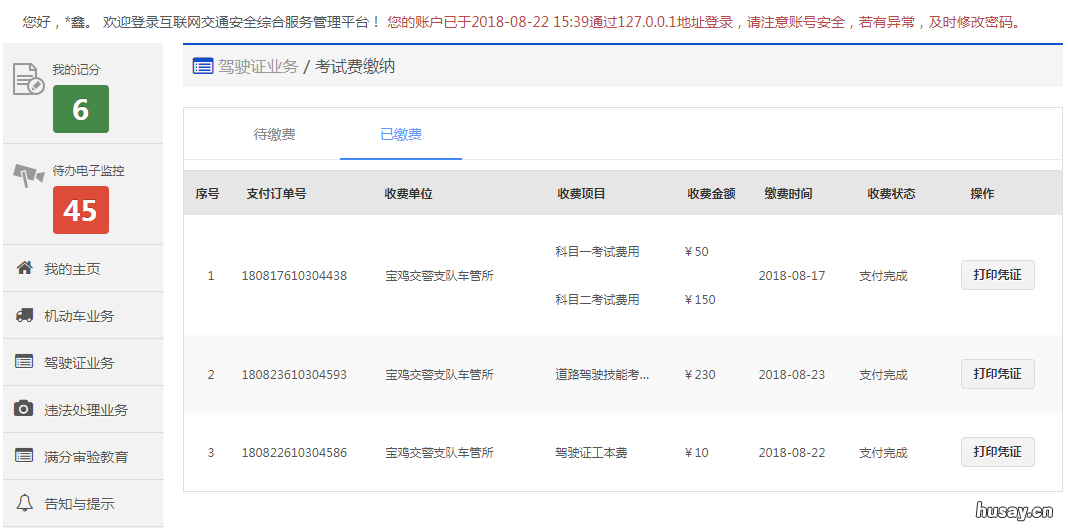Print receipt for order 180822610304586

pyautogui.click(x=998, y=452)
